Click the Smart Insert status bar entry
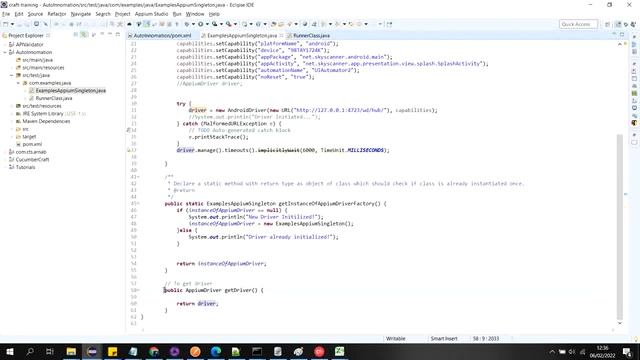Screen dimensions: 640x360 pyautogui.click(x=444, y=339)
